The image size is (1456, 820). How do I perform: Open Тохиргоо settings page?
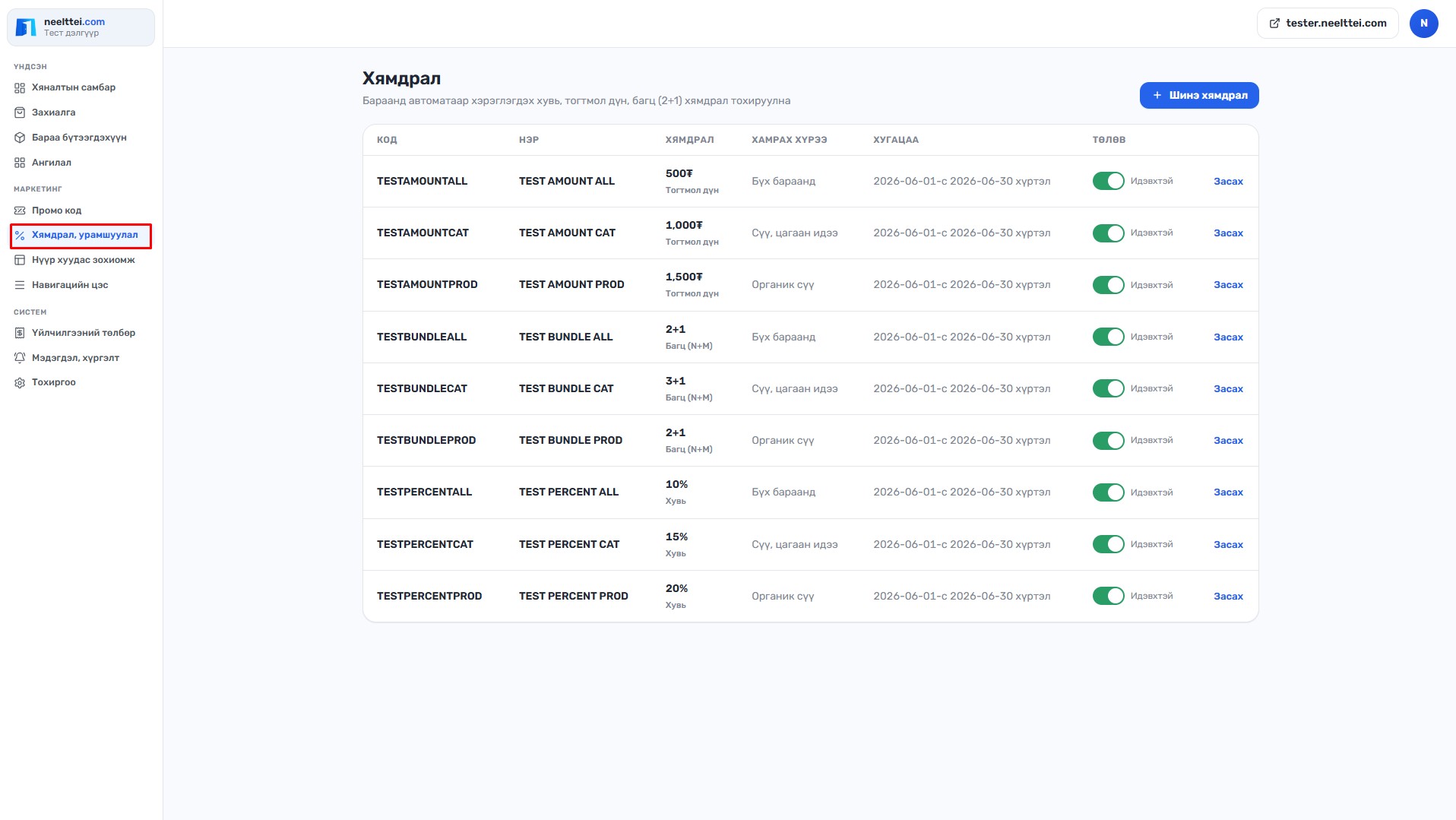click(x=81, y=382)
